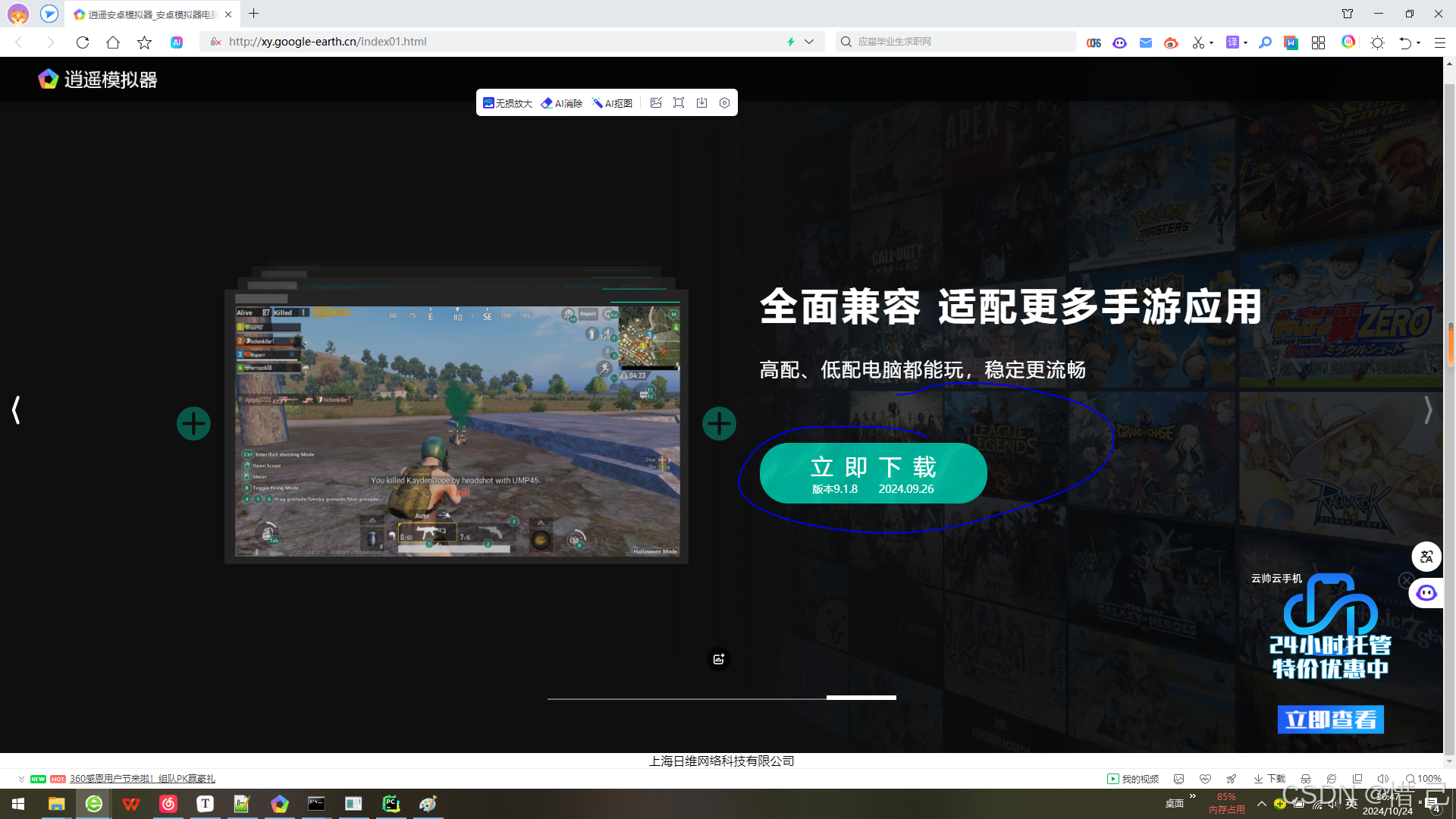Image resolution: width=1456 pixels, height=819 pixels.
Task: Open the browser hamburger main menu
Action: [x=1439, y=43]
